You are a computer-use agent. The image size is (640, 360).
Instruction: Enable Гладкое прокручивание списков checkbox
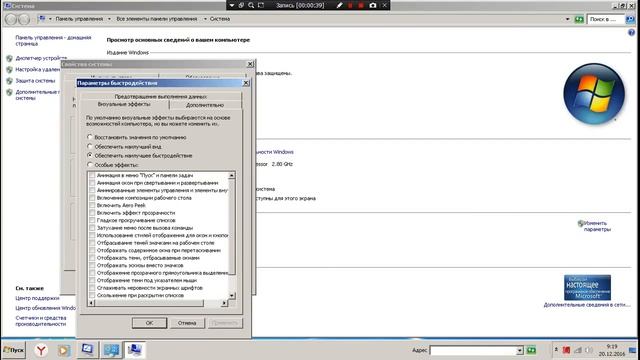[92, 220]
